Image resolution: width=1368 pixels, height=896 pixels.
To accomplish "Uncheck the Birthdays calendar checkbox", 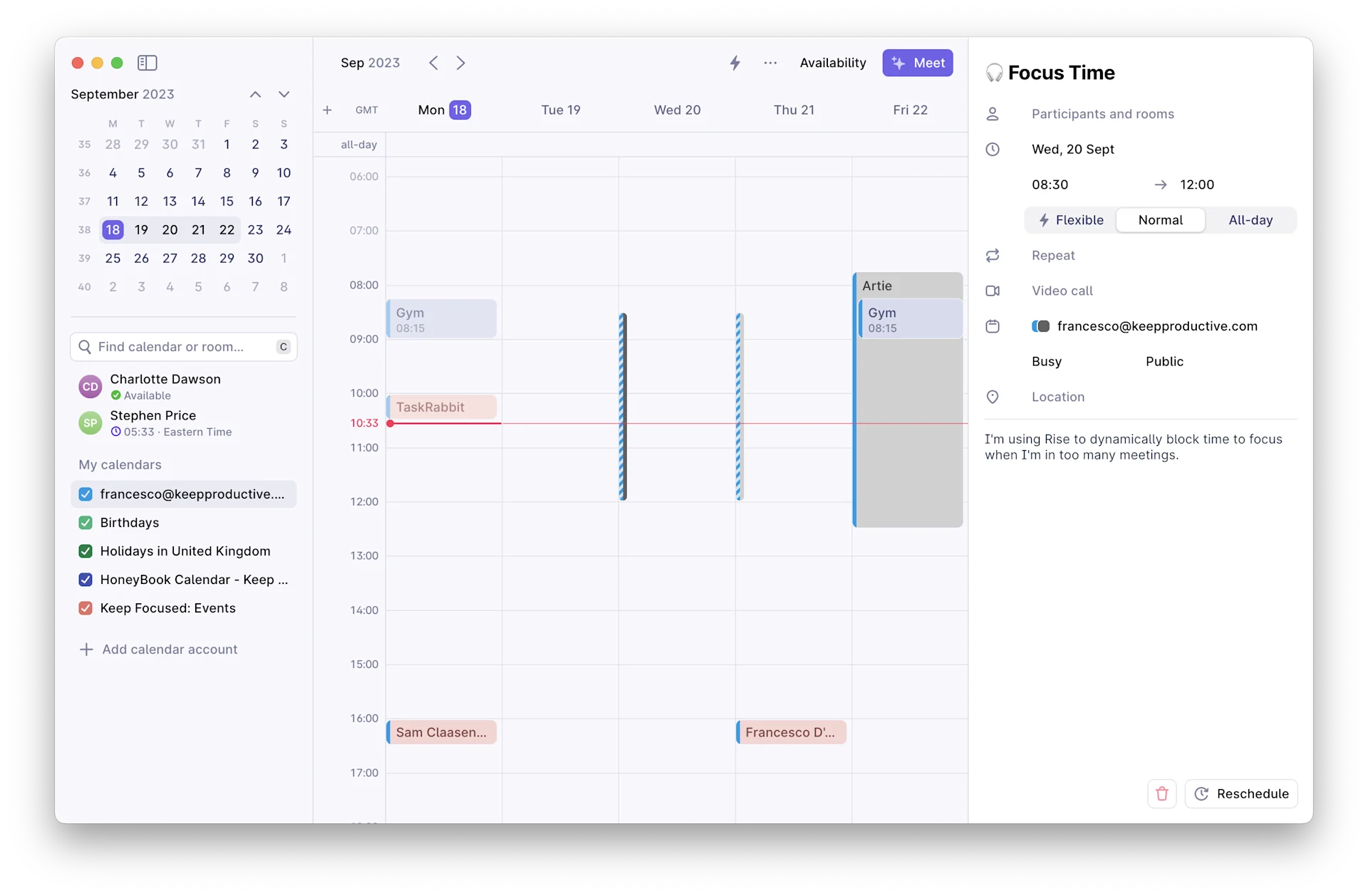I will (85, 523).
